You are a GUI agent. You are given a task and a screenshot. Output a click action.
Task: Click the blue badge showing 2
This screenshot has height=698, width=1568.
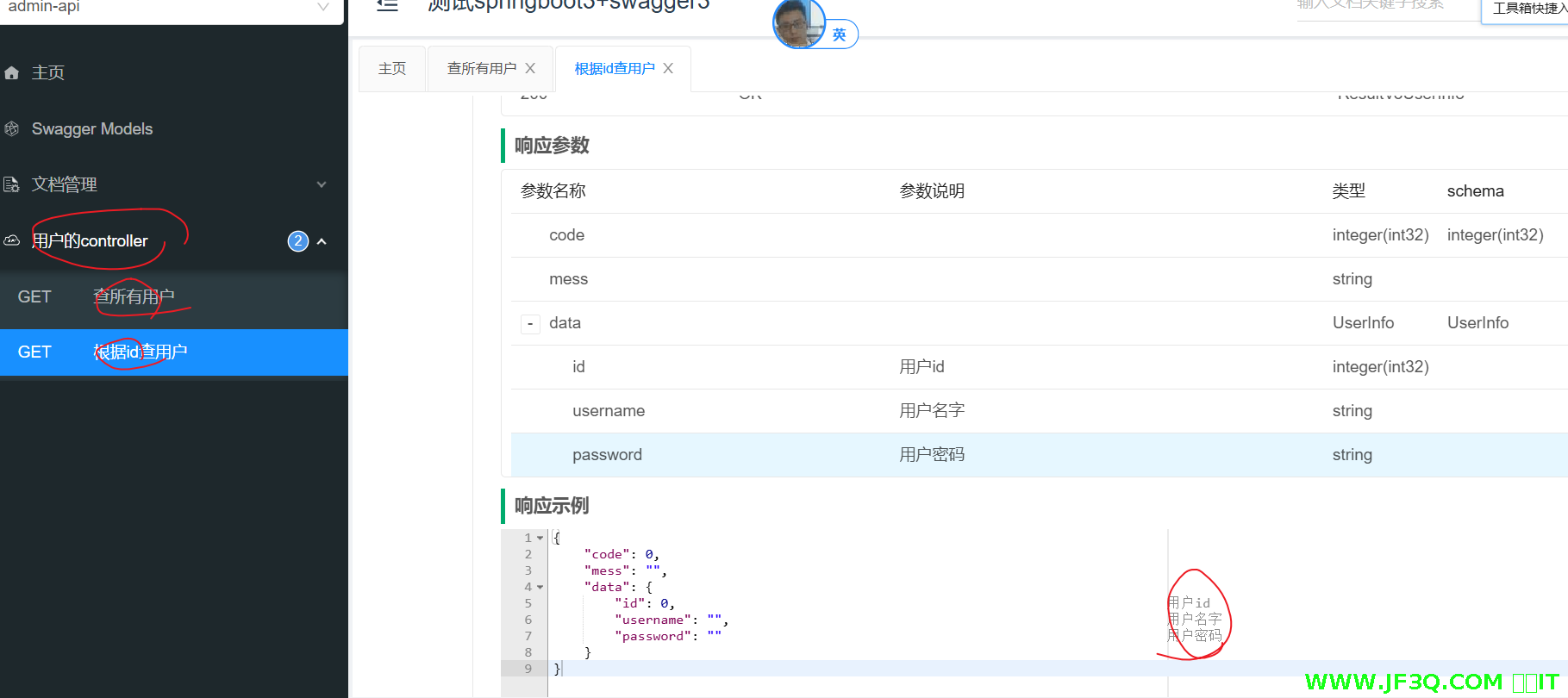(297, 241)
